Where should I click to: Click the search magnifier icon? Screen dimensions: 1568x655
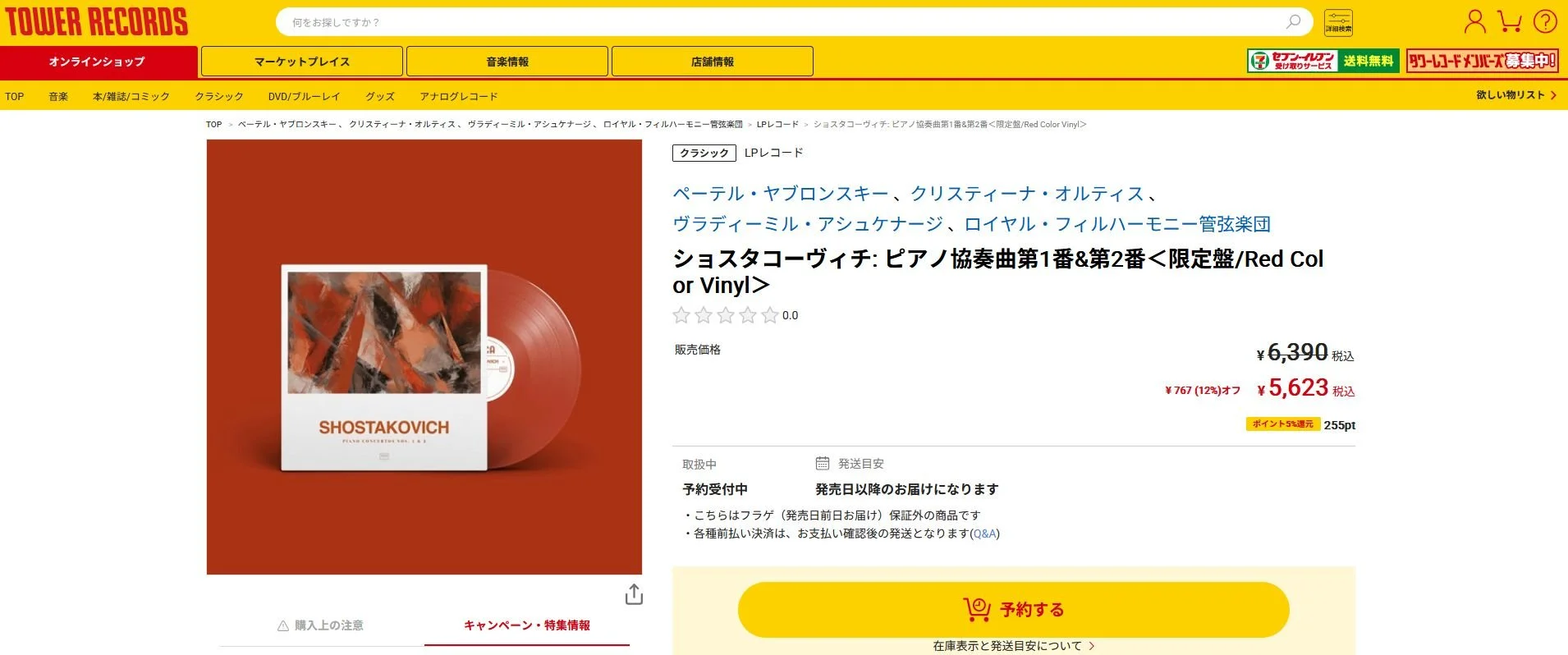1293,22
